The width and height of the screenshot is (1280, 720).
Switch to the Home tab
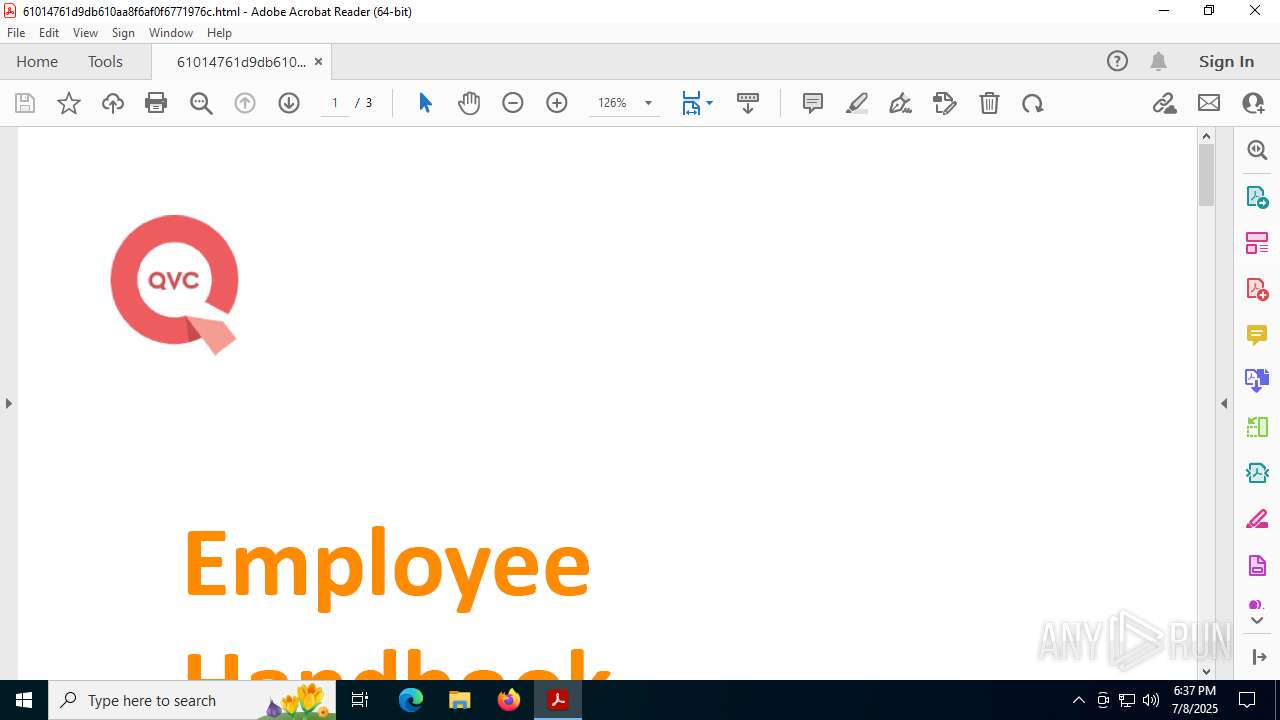[x=37, y=61]
